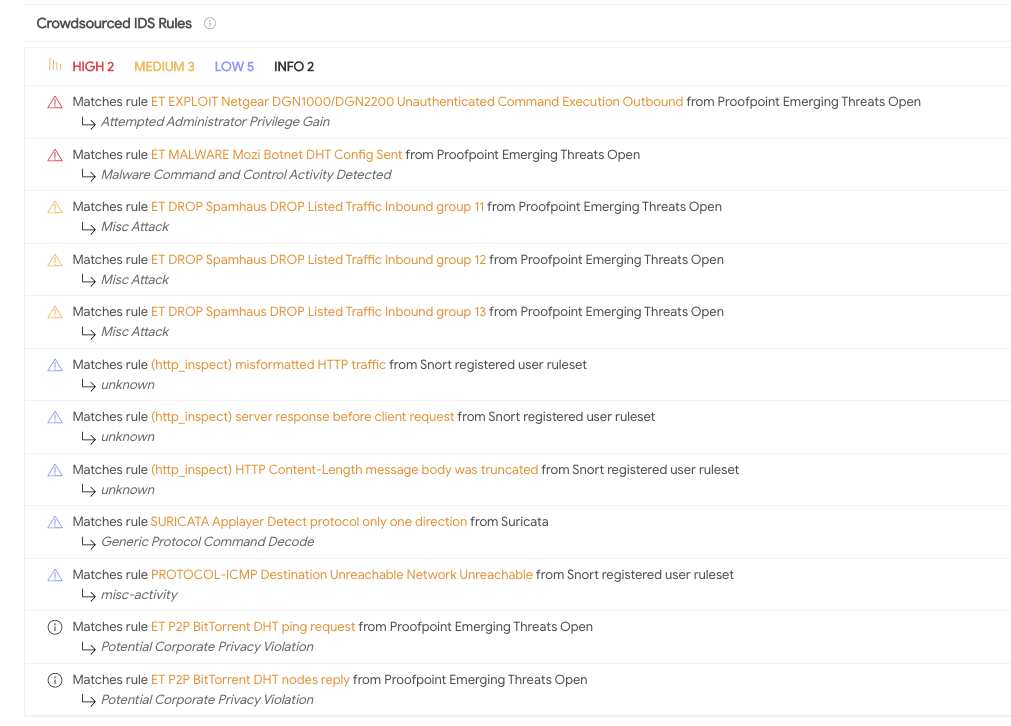The height and width of the screenshot is (726, 1011).
Task: Open ET MALWARE Mozi Botnet DHT Config link
Action: coord(276,155)
